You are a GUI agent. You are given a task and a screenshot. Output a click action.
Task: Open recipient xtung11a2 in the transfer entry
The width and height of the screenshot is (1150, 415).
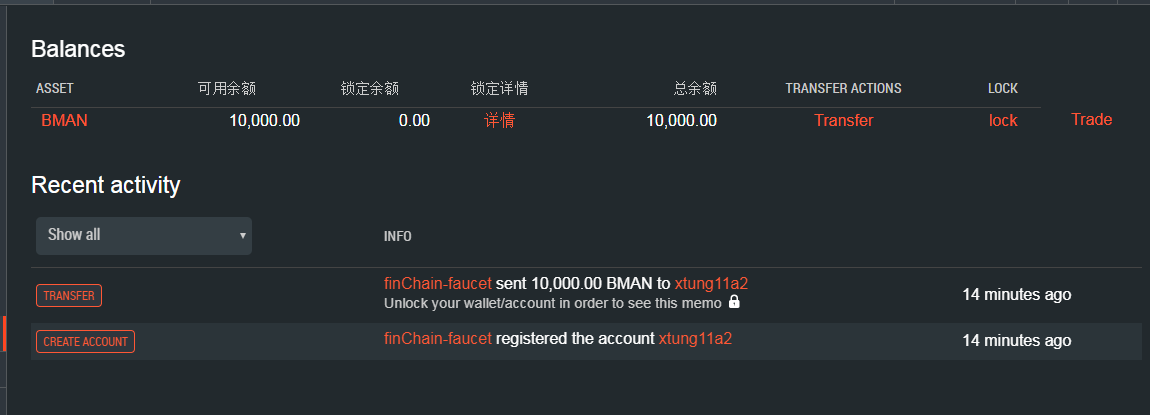[711, 283]
